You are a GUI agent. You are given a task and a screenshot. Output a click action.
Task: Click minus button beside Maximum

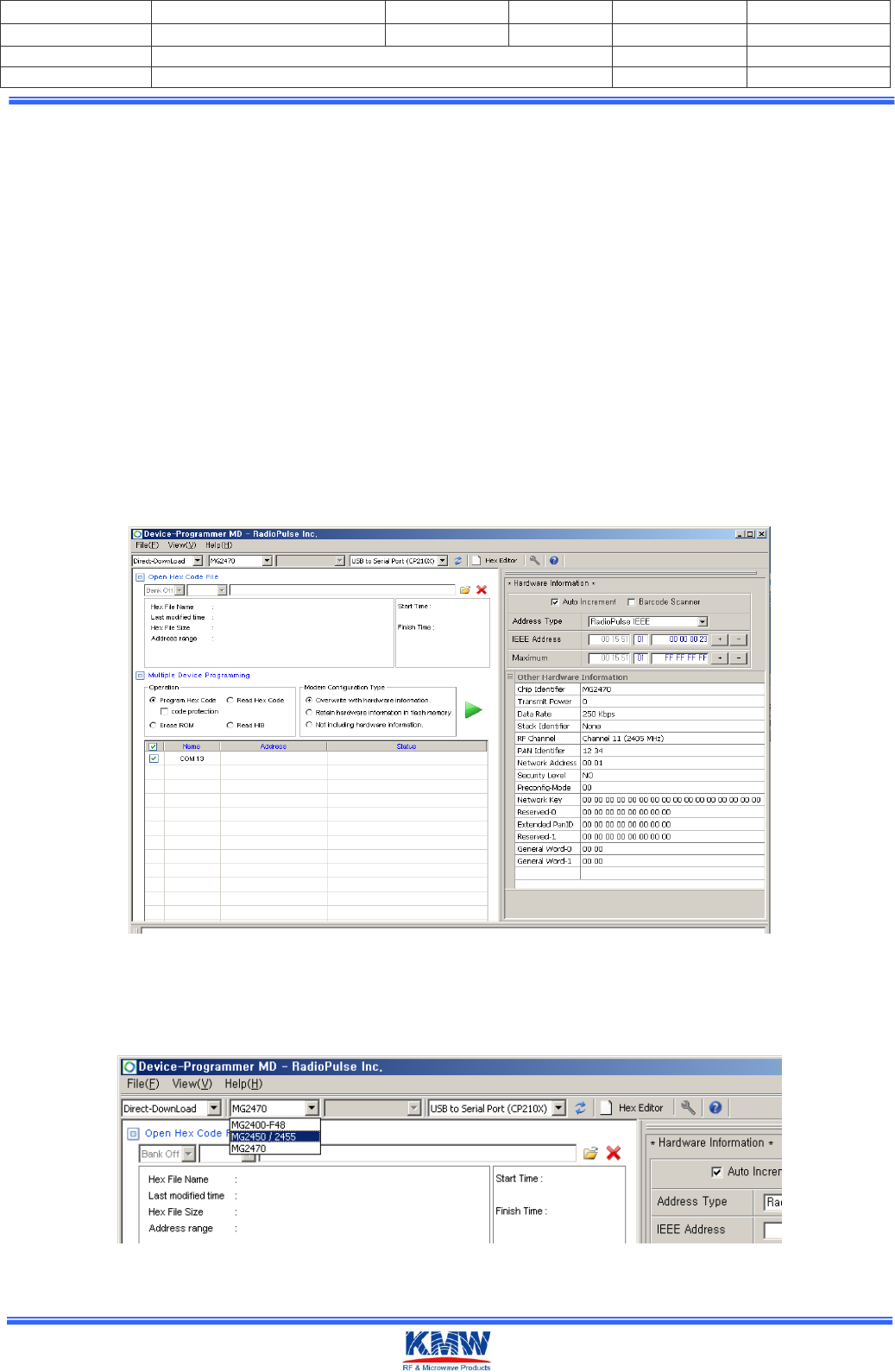(739, 658)
